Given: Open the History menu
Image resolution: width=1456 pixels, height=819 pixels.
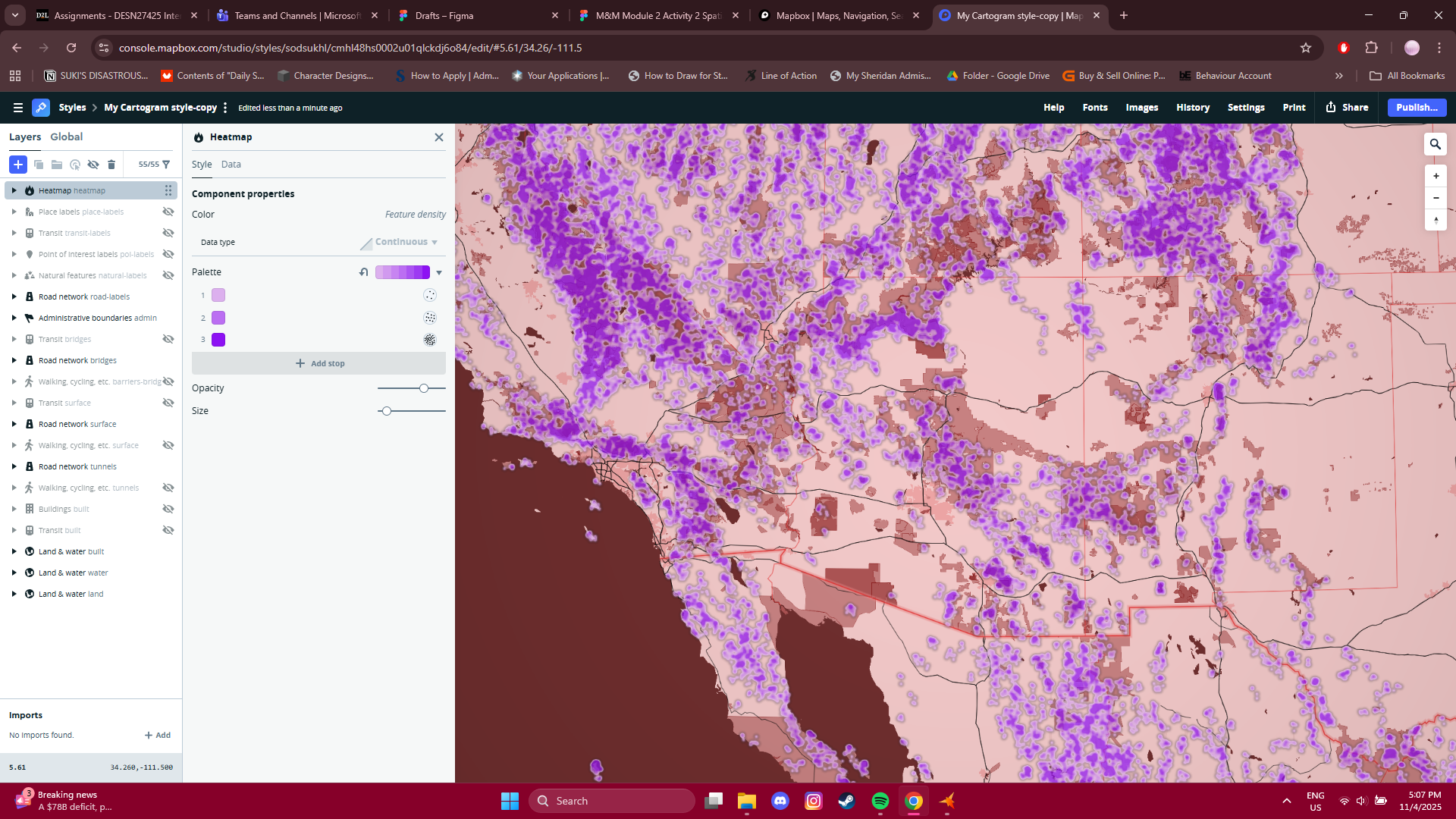Looking at the screenshot, I should click(x=1192, y=107).
